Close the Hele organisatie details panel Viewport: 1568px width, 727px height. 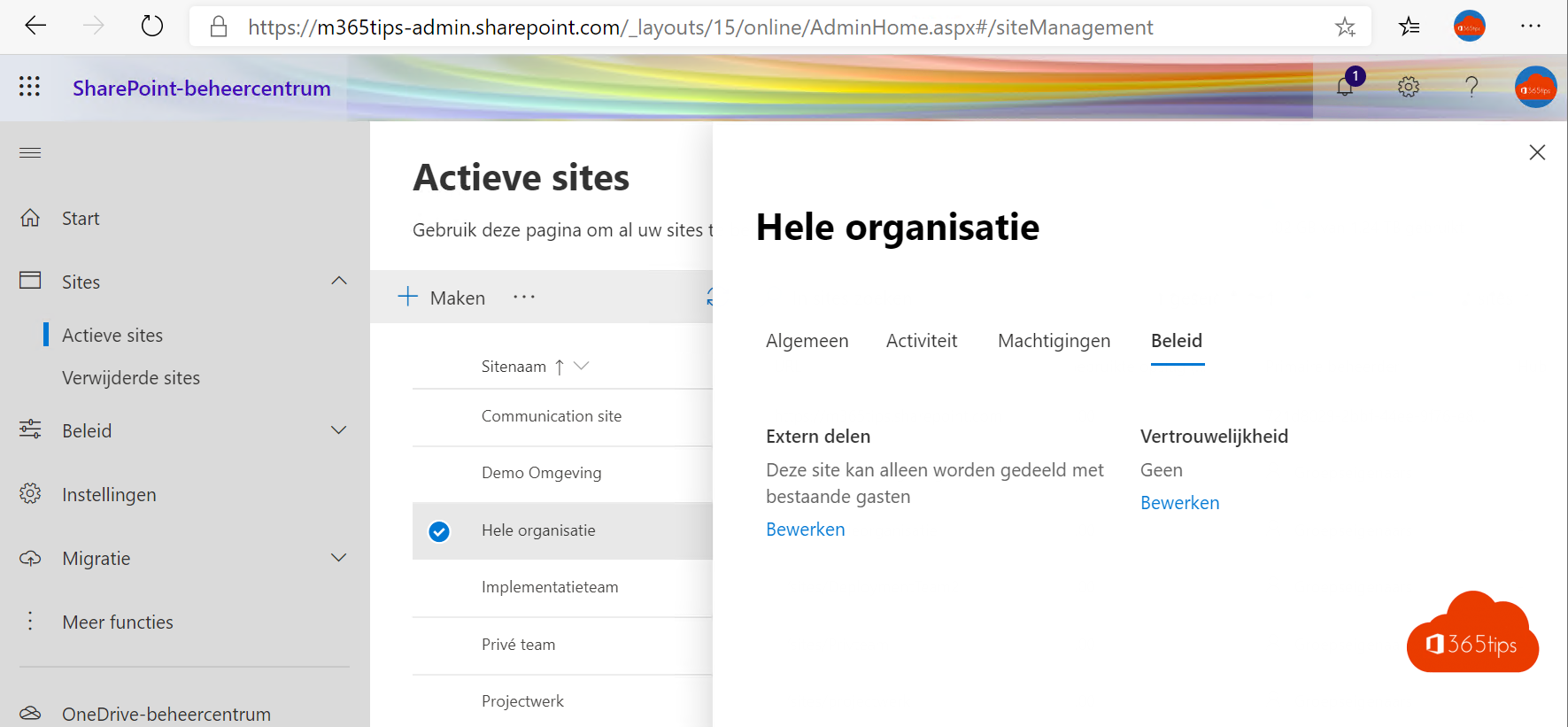(x=1537, y=152)
